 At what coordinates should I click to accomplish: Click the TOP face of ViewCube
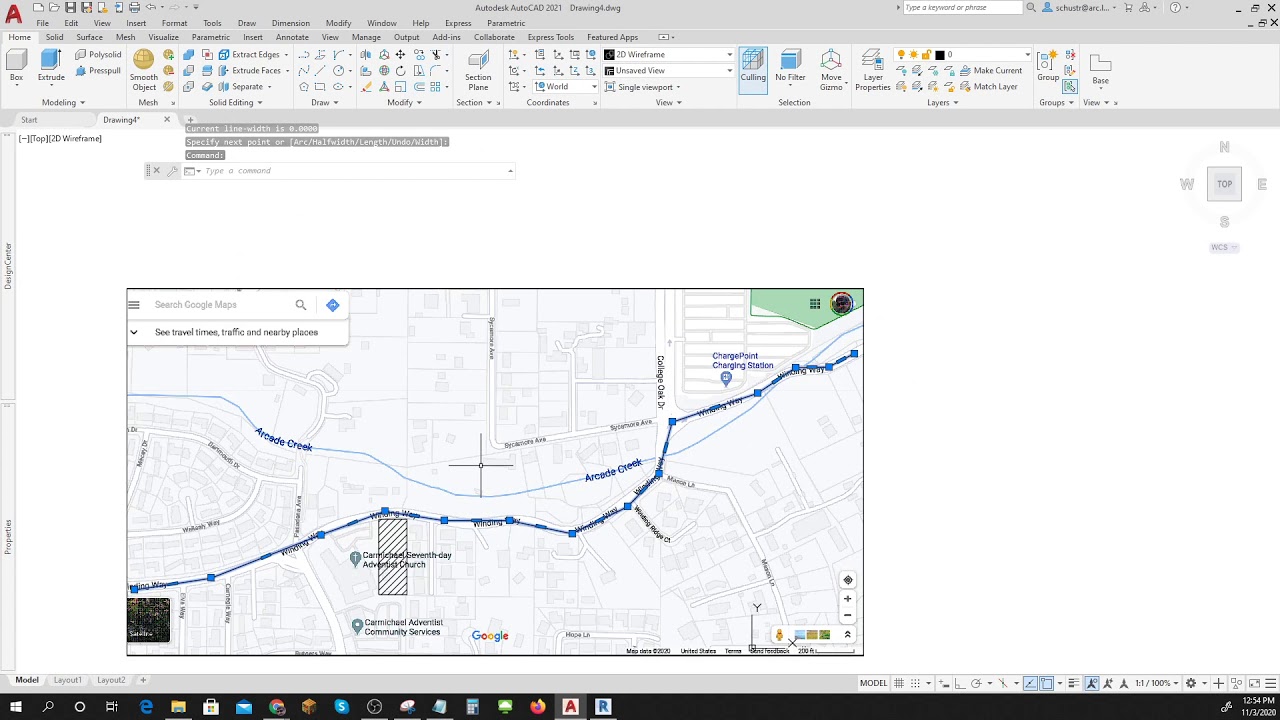click(x=1224, y=184)
